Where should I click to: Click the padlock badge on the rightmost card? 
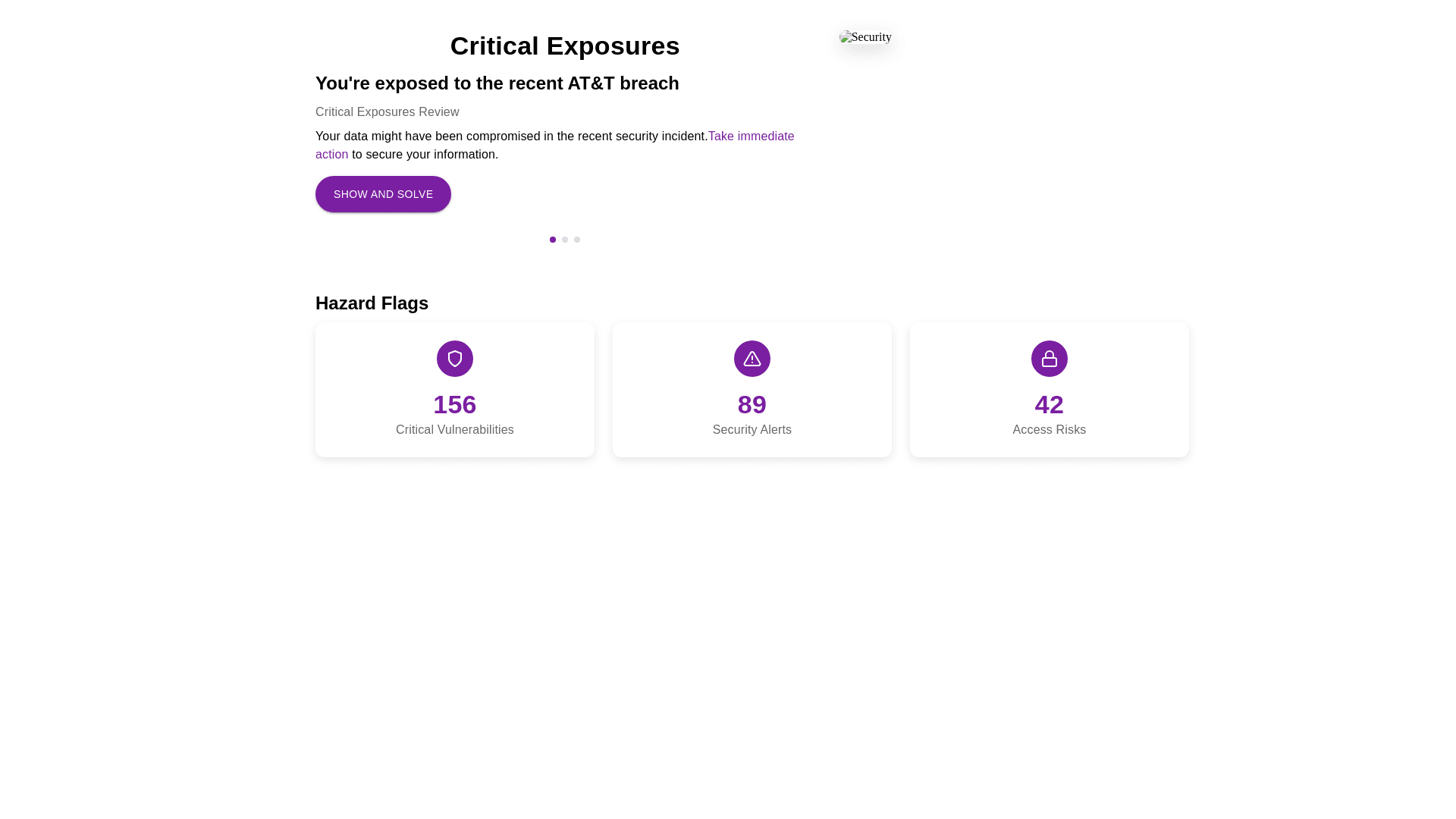(x=1049, y=358)
